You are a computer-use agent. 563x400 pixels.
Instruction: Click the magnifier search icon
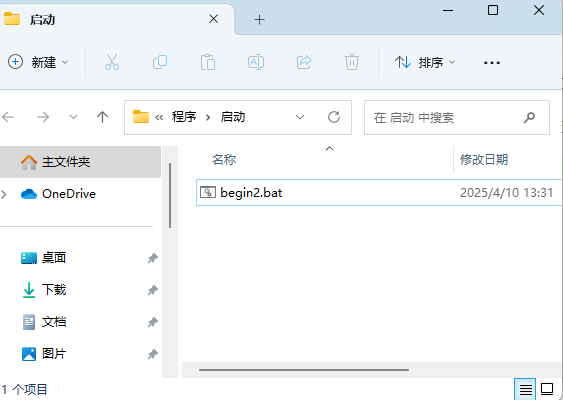[529, 117]
